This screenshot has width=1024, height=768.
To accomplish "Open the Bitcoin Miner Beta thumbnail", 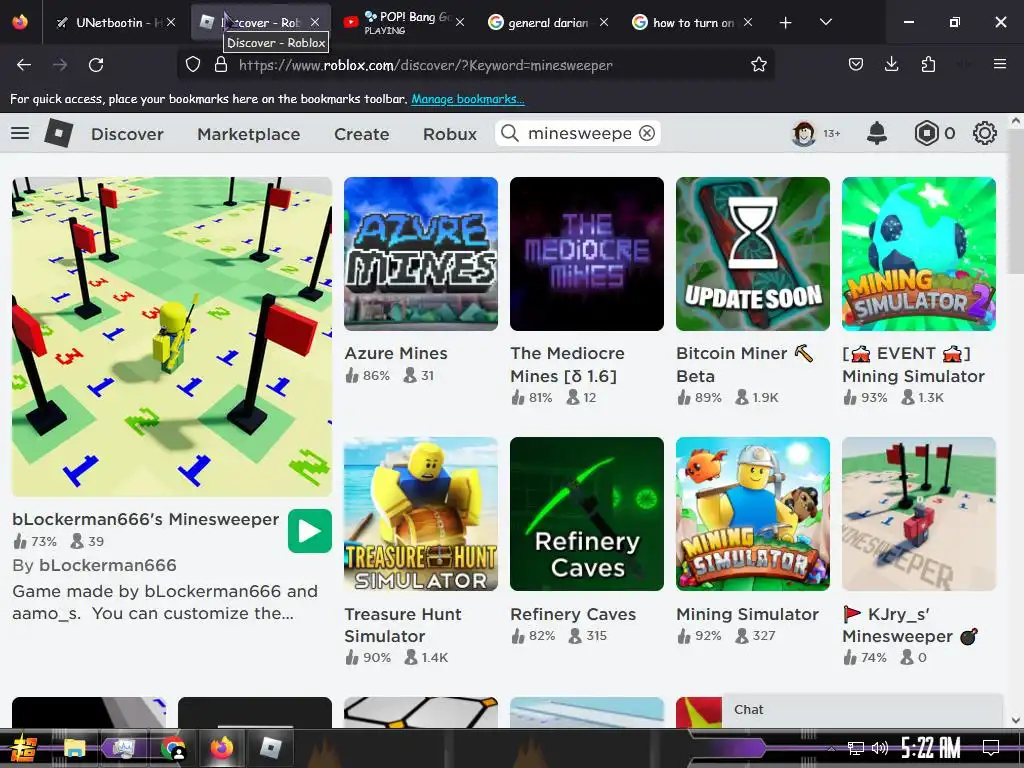I will [x=752, y=253].
